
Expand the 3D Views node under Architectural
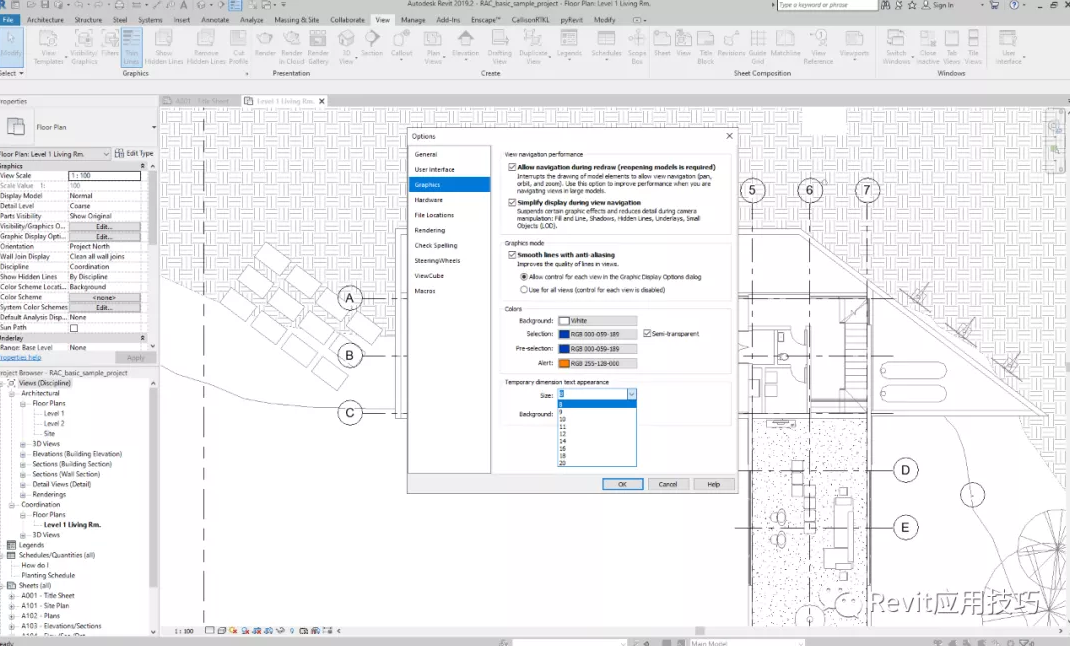23,444
